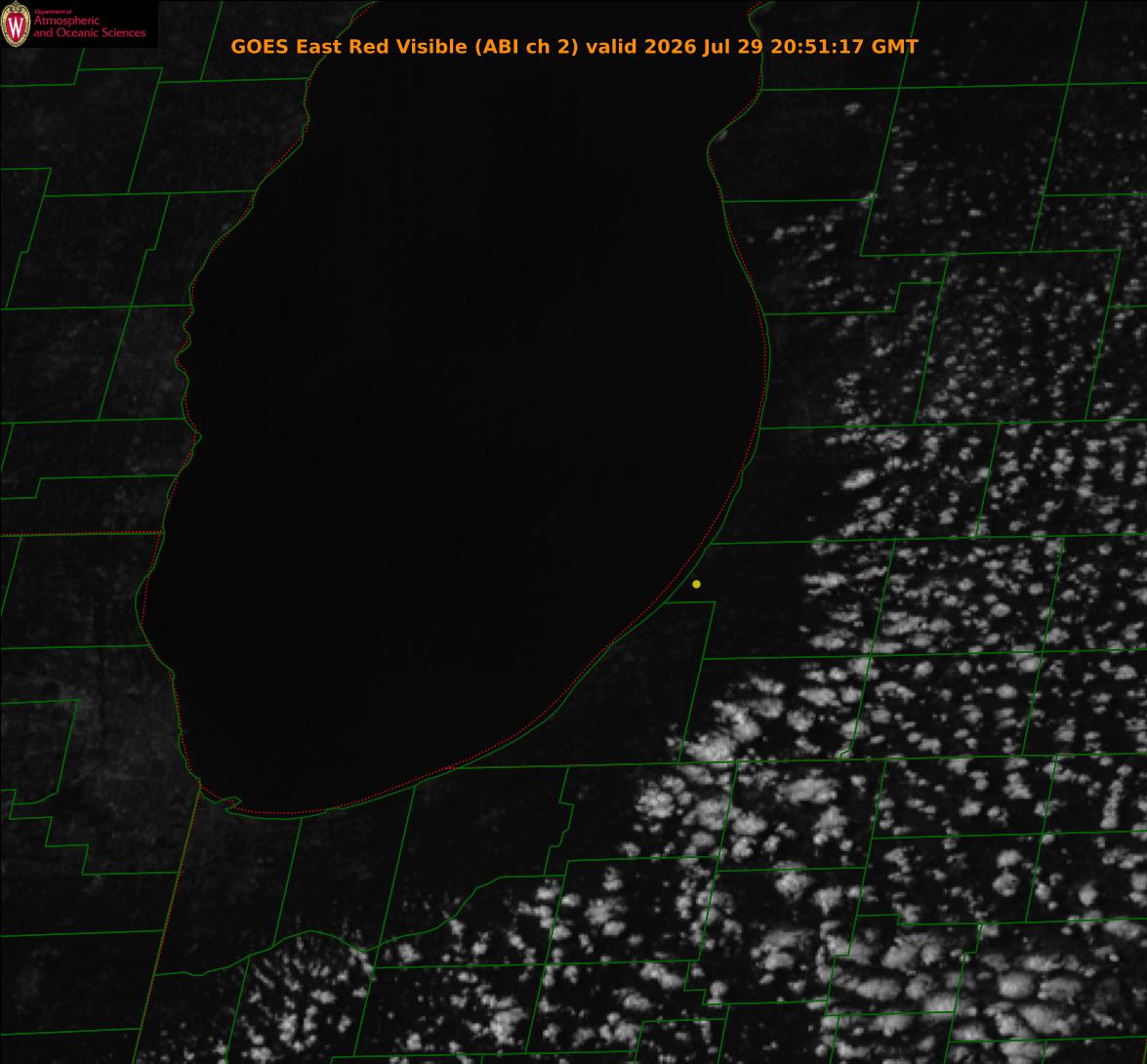
Task: Click the Atmospheric and Oceanic Sciences text
Action: coord(89,26)
